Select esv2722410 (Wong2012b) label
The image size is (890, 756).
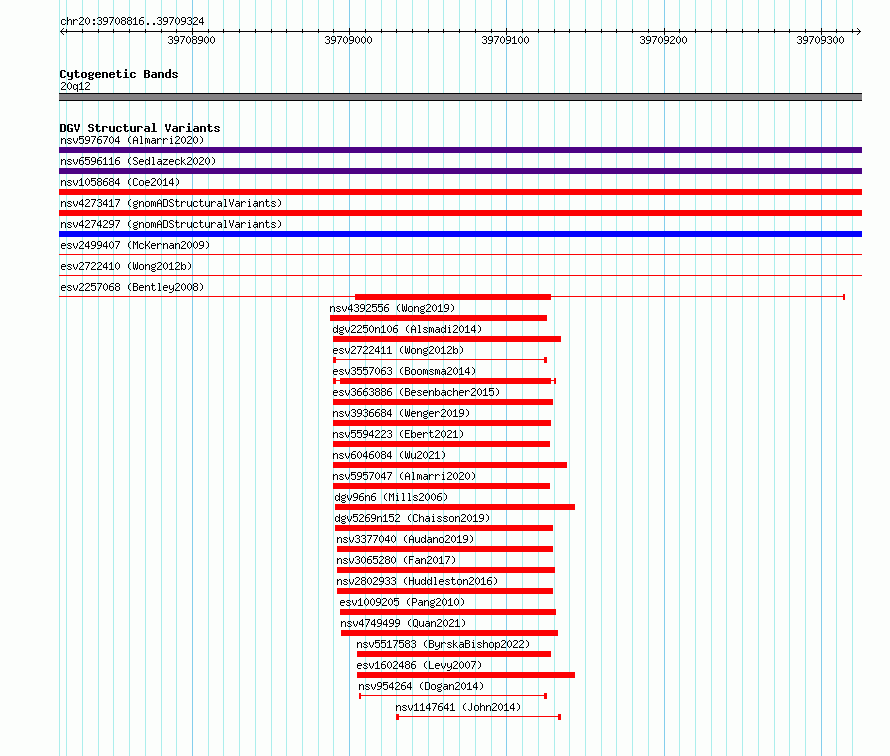tap(126, 266)
